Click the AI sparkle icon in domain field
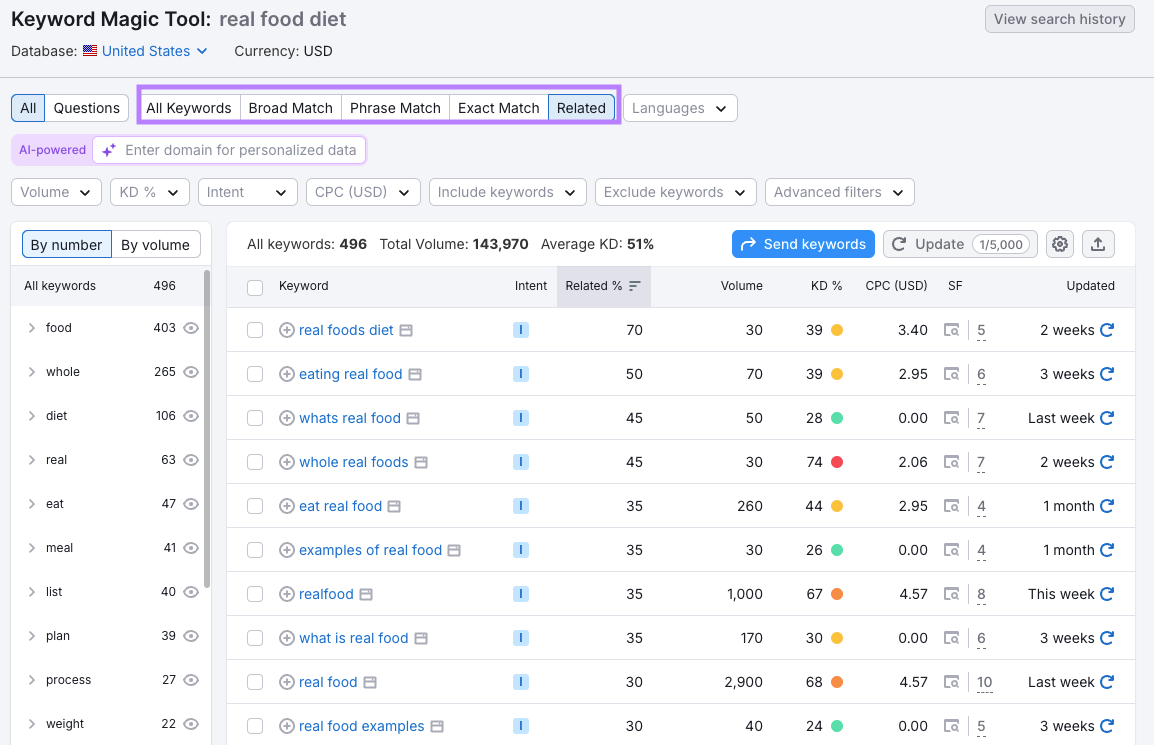Screen dimensions: 1154x745 click(108, 149)
